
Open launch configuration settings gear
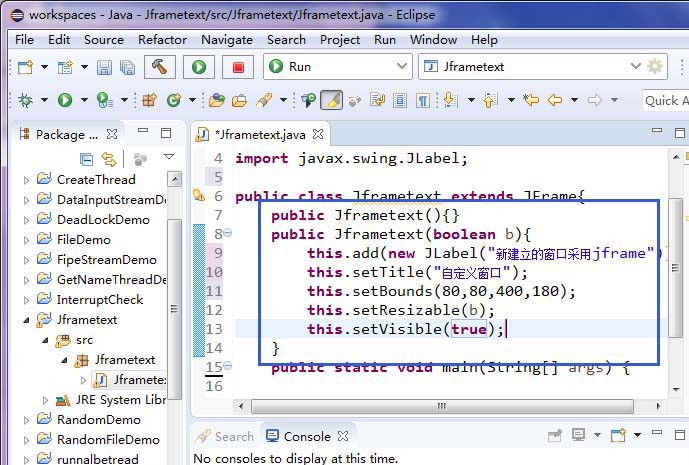tap(655, 67)
